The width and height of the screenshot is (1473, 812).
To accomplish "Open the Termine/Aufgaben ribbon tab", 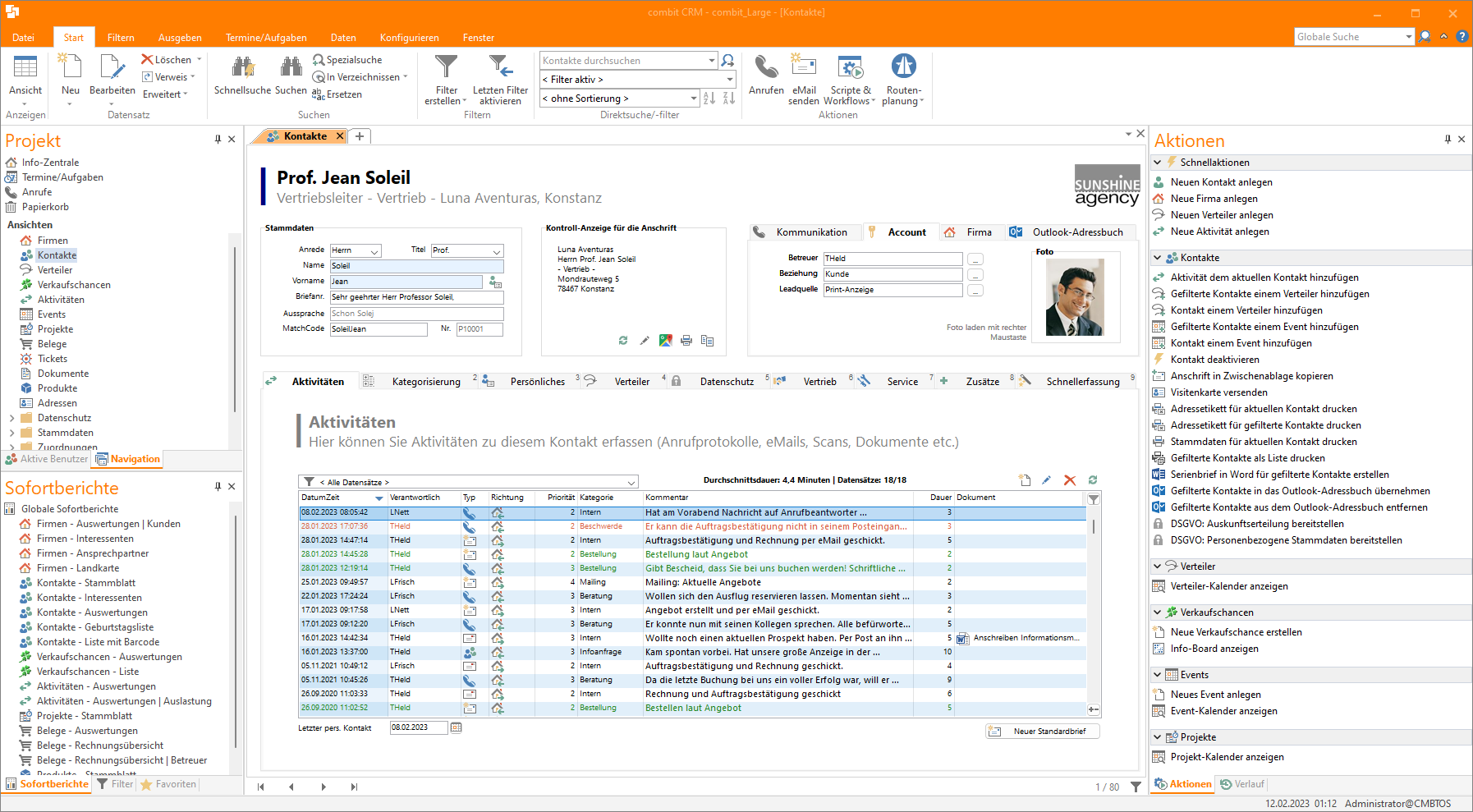I will [x=266, y=38].
